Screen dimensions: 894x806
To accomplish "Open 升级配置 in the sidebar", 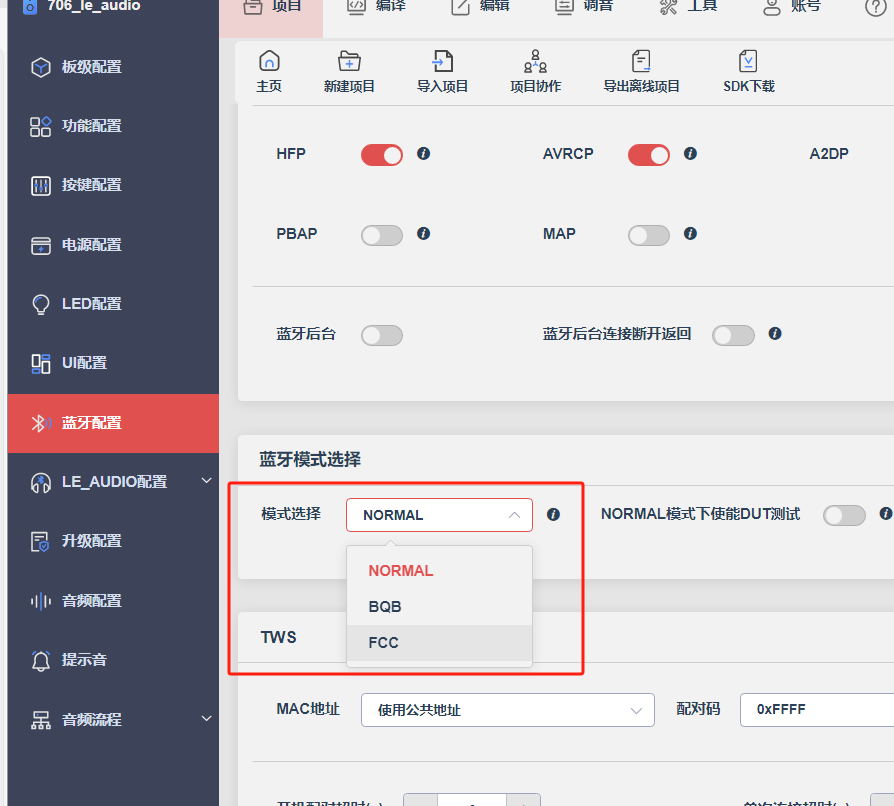I will [113, 541].
